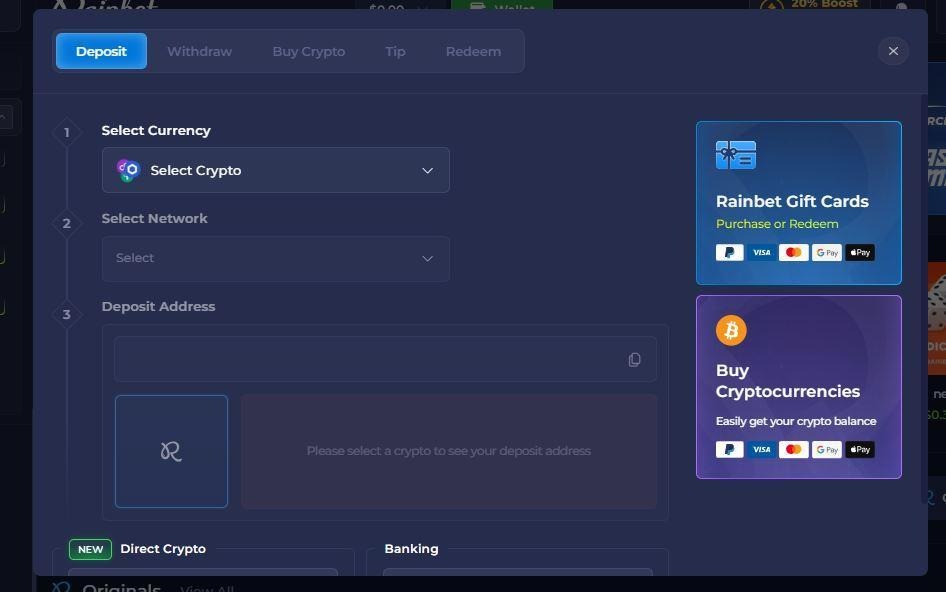Image resolution: width=946 pixels, height=592 pixels.
Task: Click PayPal icon on Buy Cryptocurrencies card
Action: [729, 449]
